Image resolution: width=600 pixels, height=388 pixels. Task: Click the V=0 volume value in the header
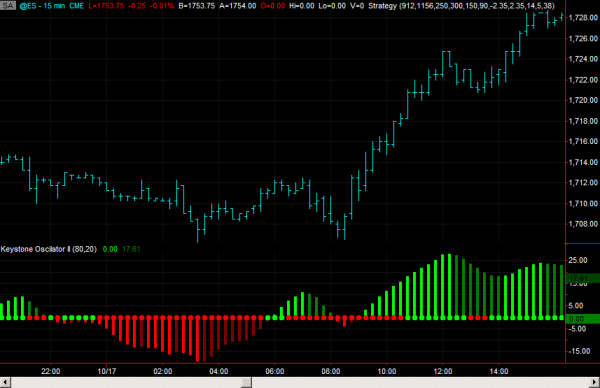(x=357, y=6)
